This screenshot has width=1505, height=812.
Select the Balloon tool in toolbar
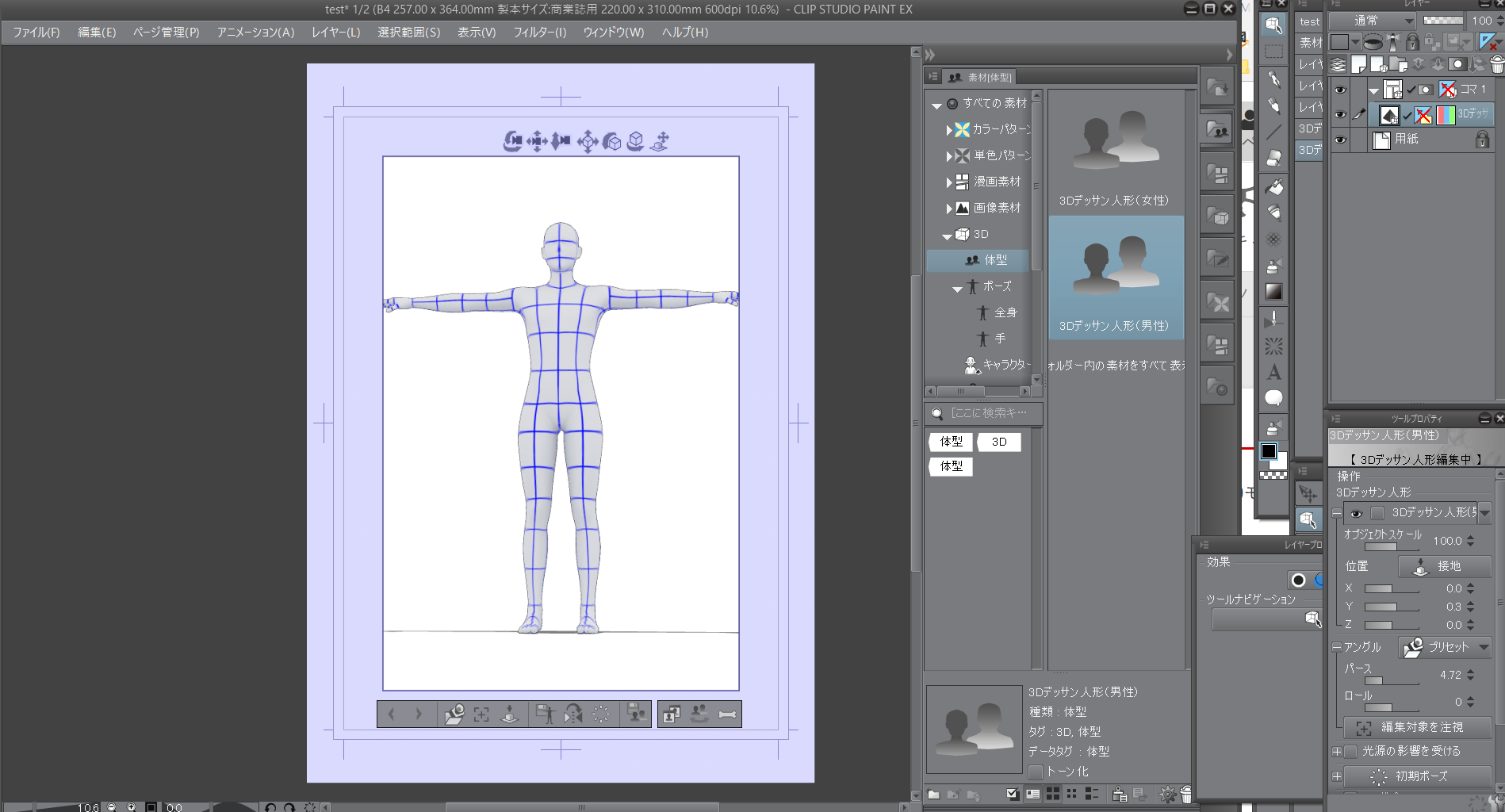click(x=1273, y=398)
